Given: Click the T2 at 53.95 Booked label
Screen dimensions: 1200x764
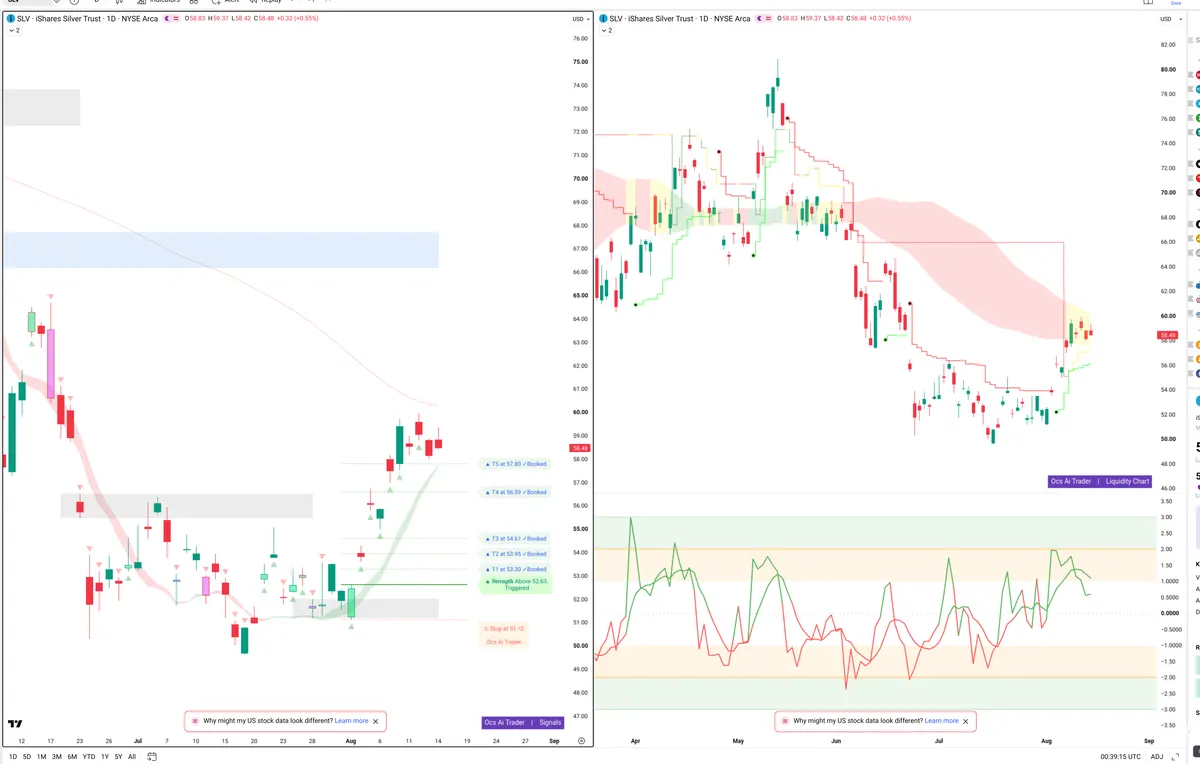Looking at the screenshot, I should tap(516, 554).
